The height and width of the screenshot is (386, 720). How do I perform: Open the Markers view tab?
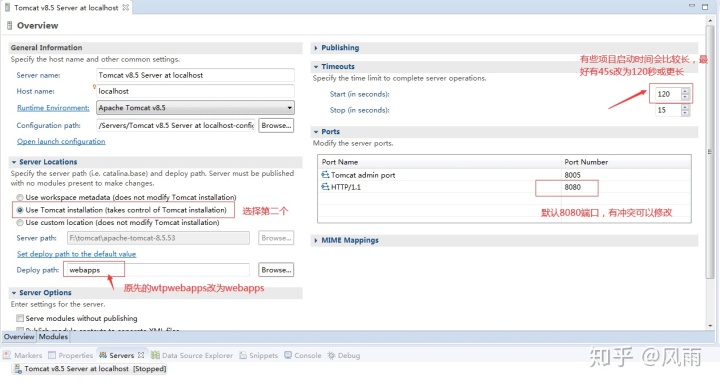22,355
